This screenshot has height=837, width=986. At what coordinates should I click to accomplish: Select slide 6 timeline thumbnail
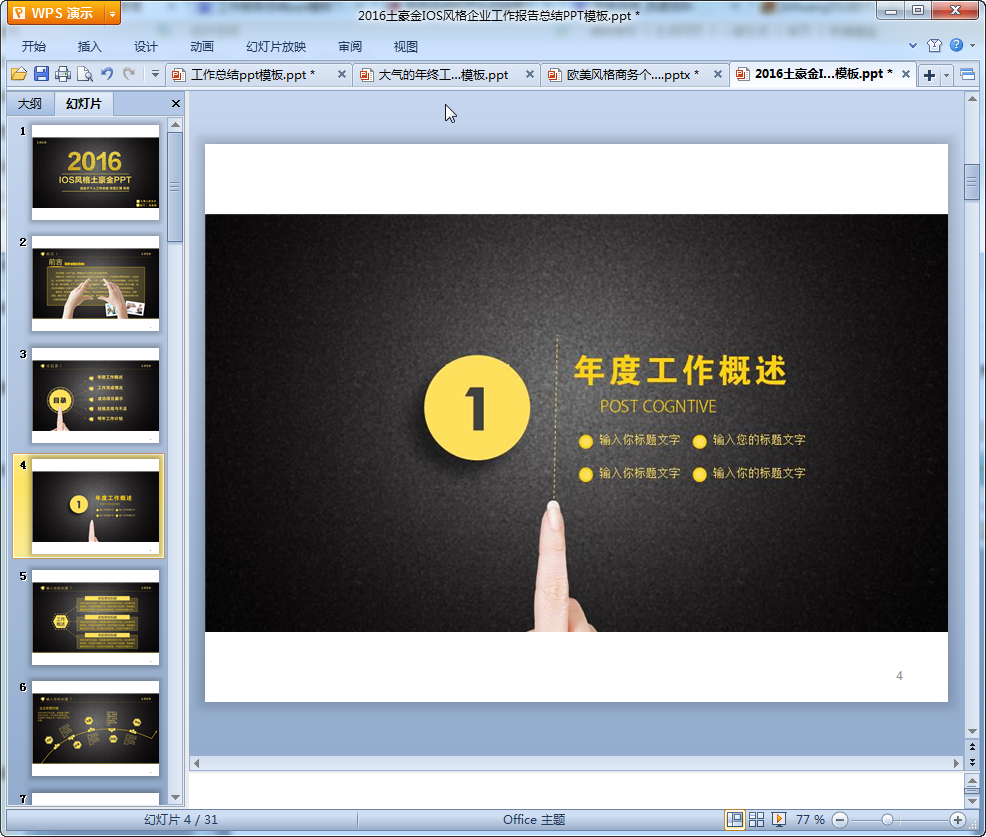point(96,729)
